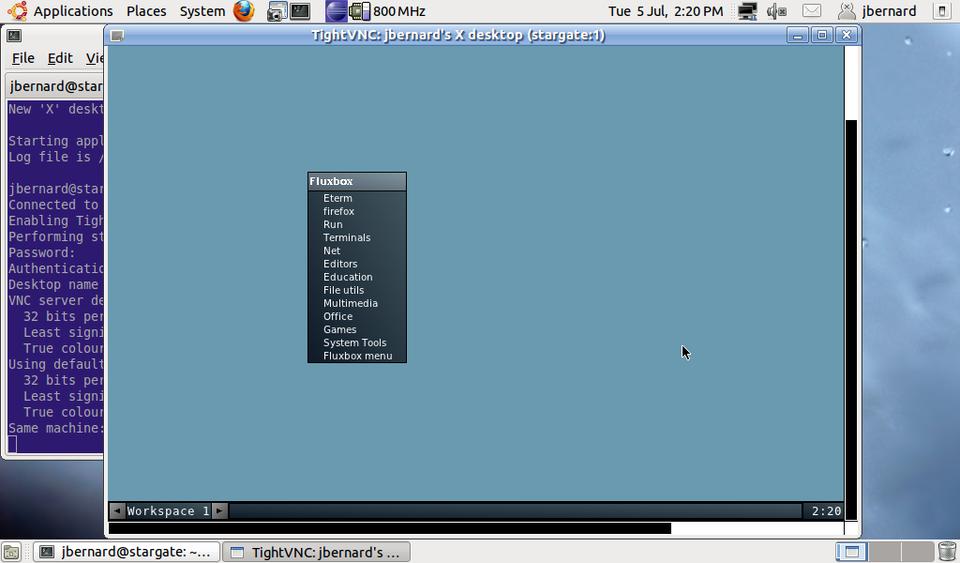Open the Places menu
The image size is (960, 563).
click(x=146, y=11)
